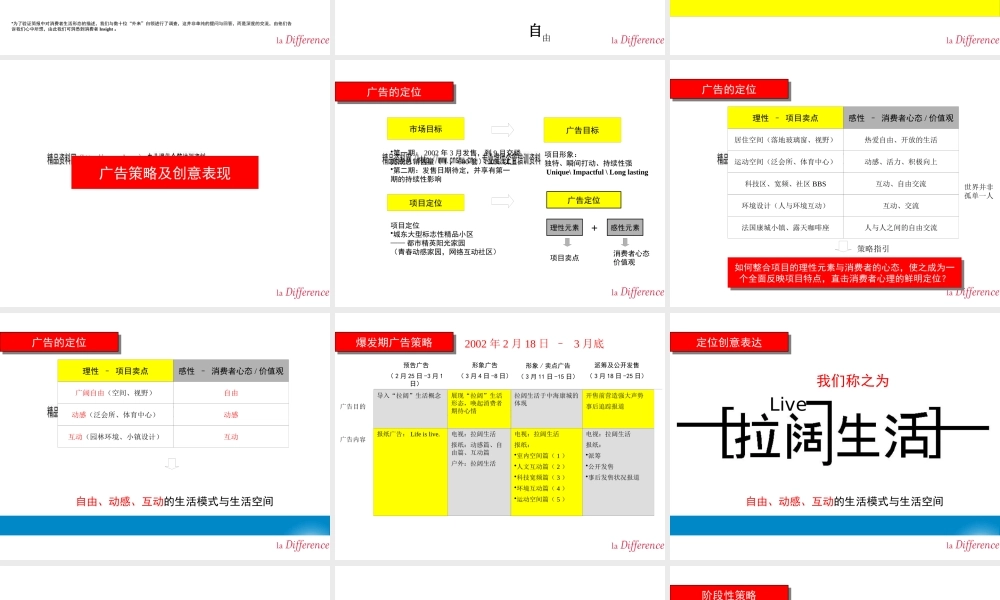Select the red 广告策略及创意表现 title box
This screenshot has width=1000, height=600.
tap(165, 173)
